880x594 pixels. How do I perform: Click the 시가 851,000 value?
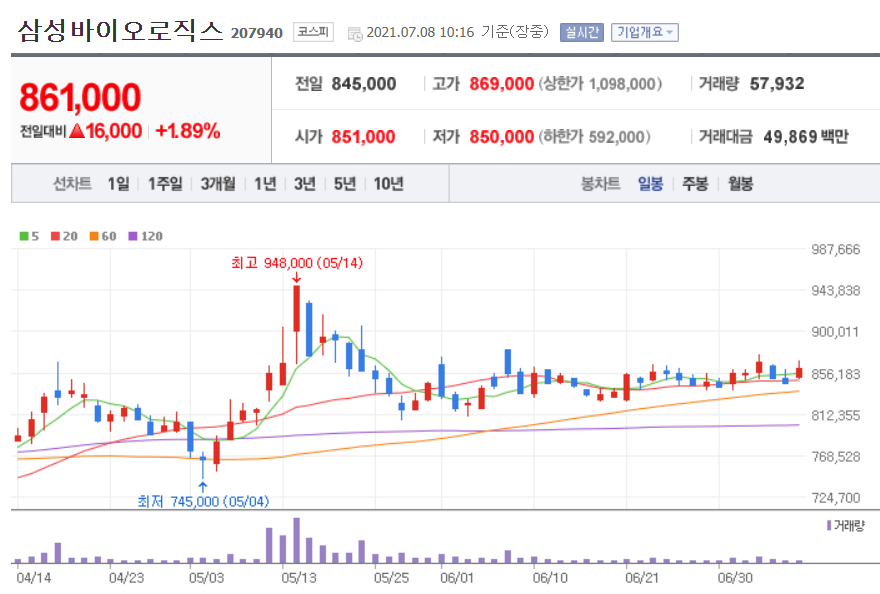point(363,136)
